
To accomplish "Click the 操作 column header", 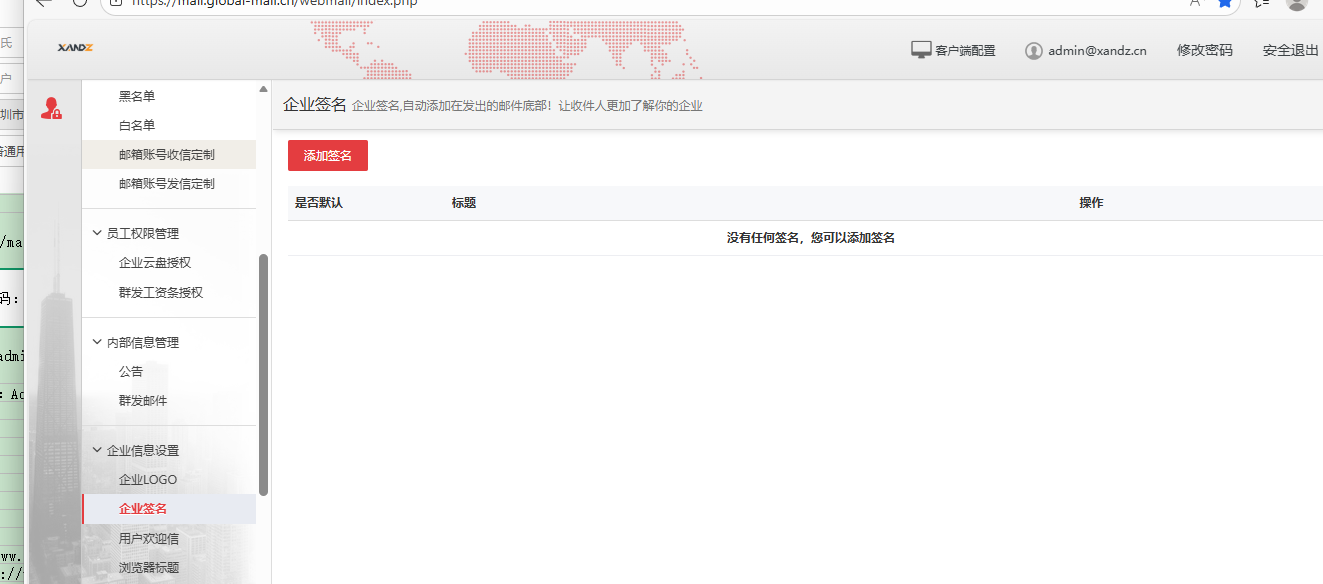I will (x=1091, y=203).
